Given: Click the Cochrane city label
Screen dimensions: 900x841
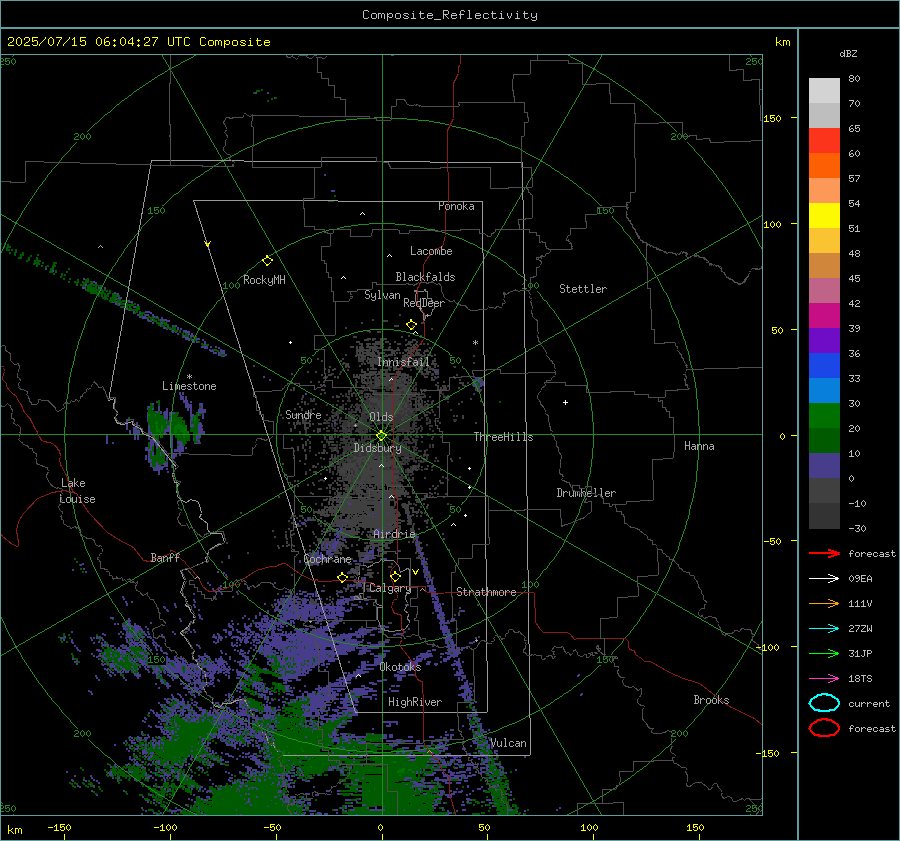Looking at the screenshot, I should 327,559.
